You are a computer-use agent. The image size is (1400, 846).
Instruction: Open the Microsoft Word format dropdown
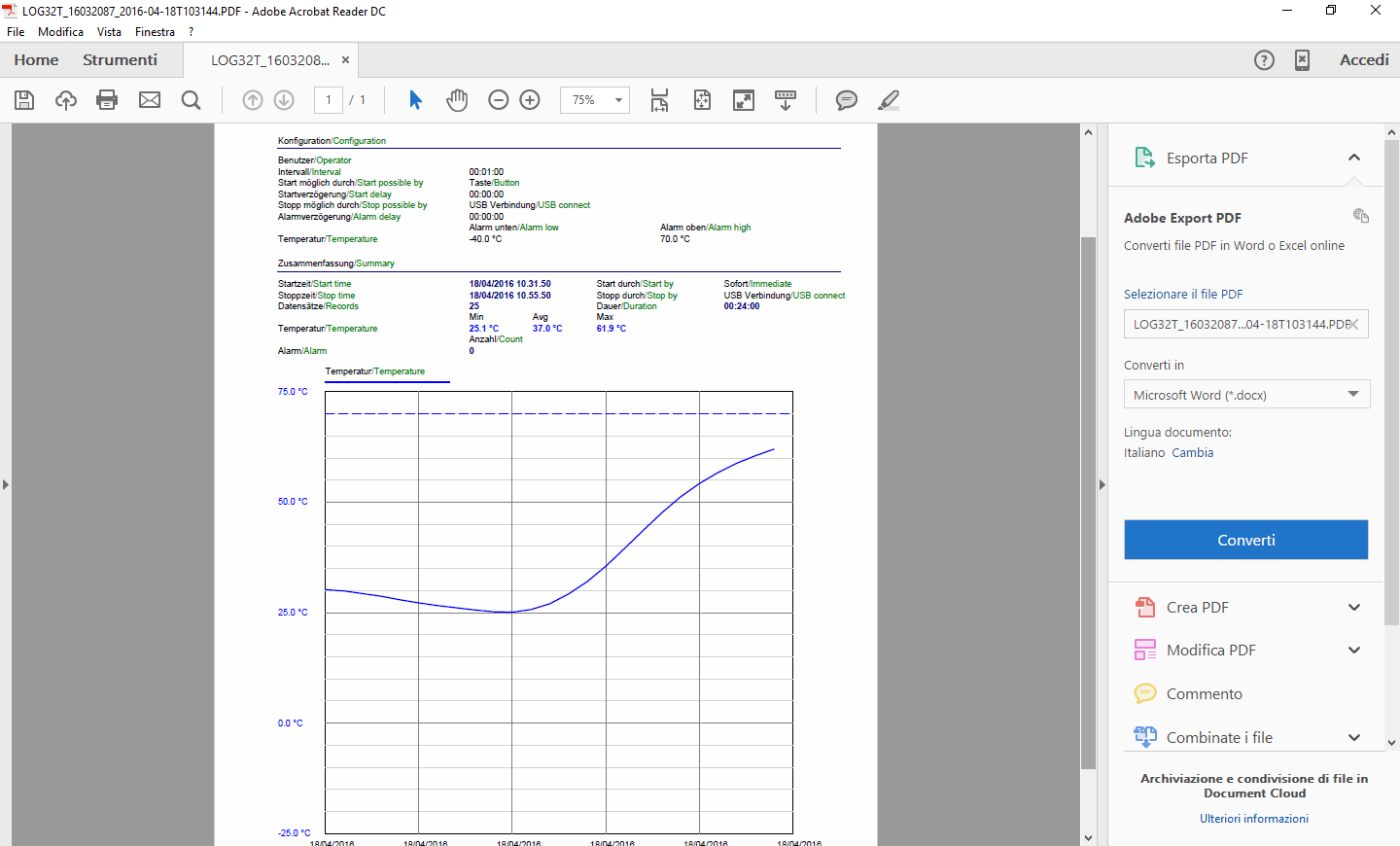[x=1246, y=395]
